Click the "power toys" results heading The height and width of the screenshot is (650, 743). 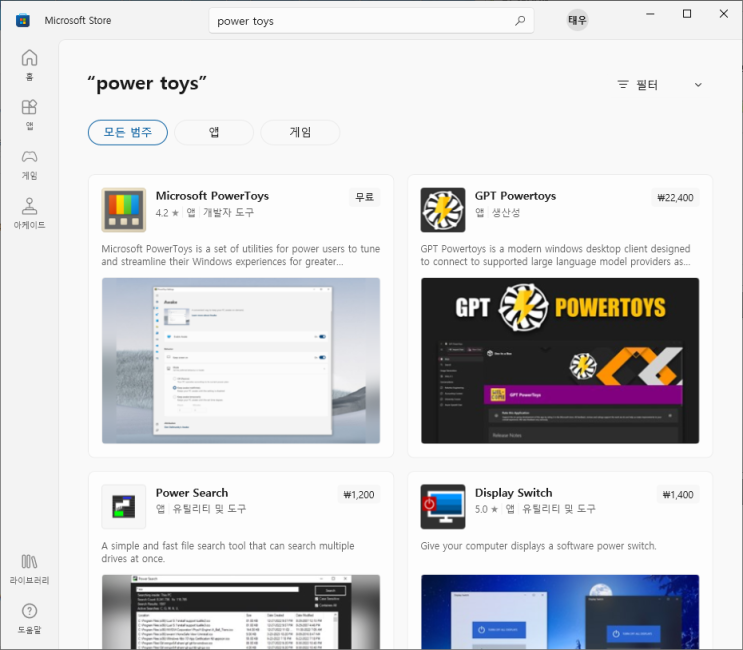click(147, 84)
